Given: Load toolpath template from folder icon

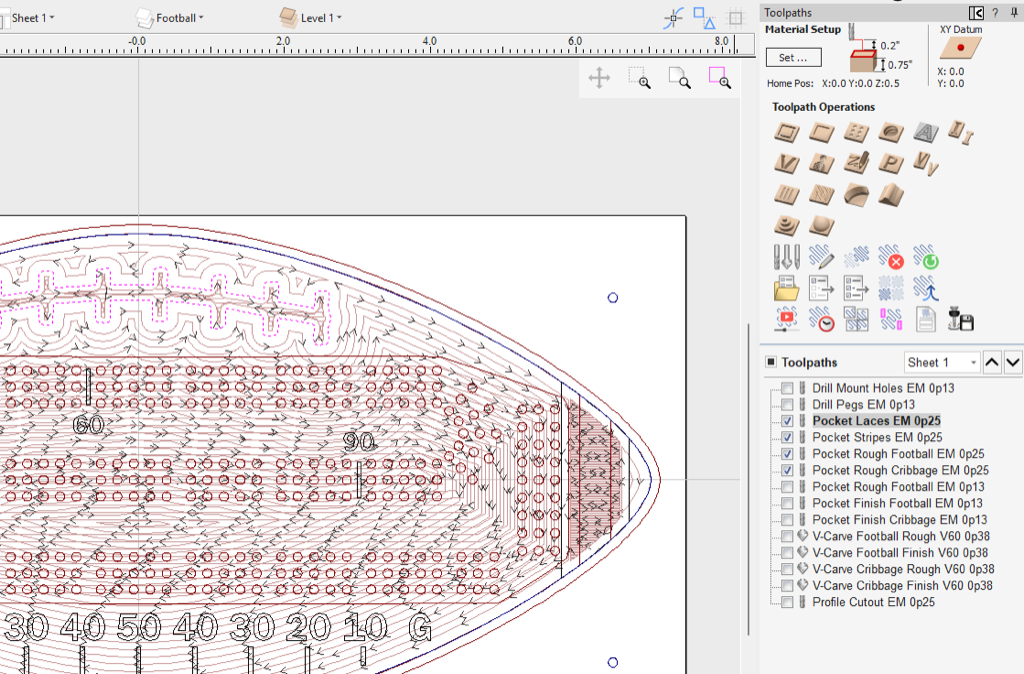Looking at the screenshot, I should point(786,288).
